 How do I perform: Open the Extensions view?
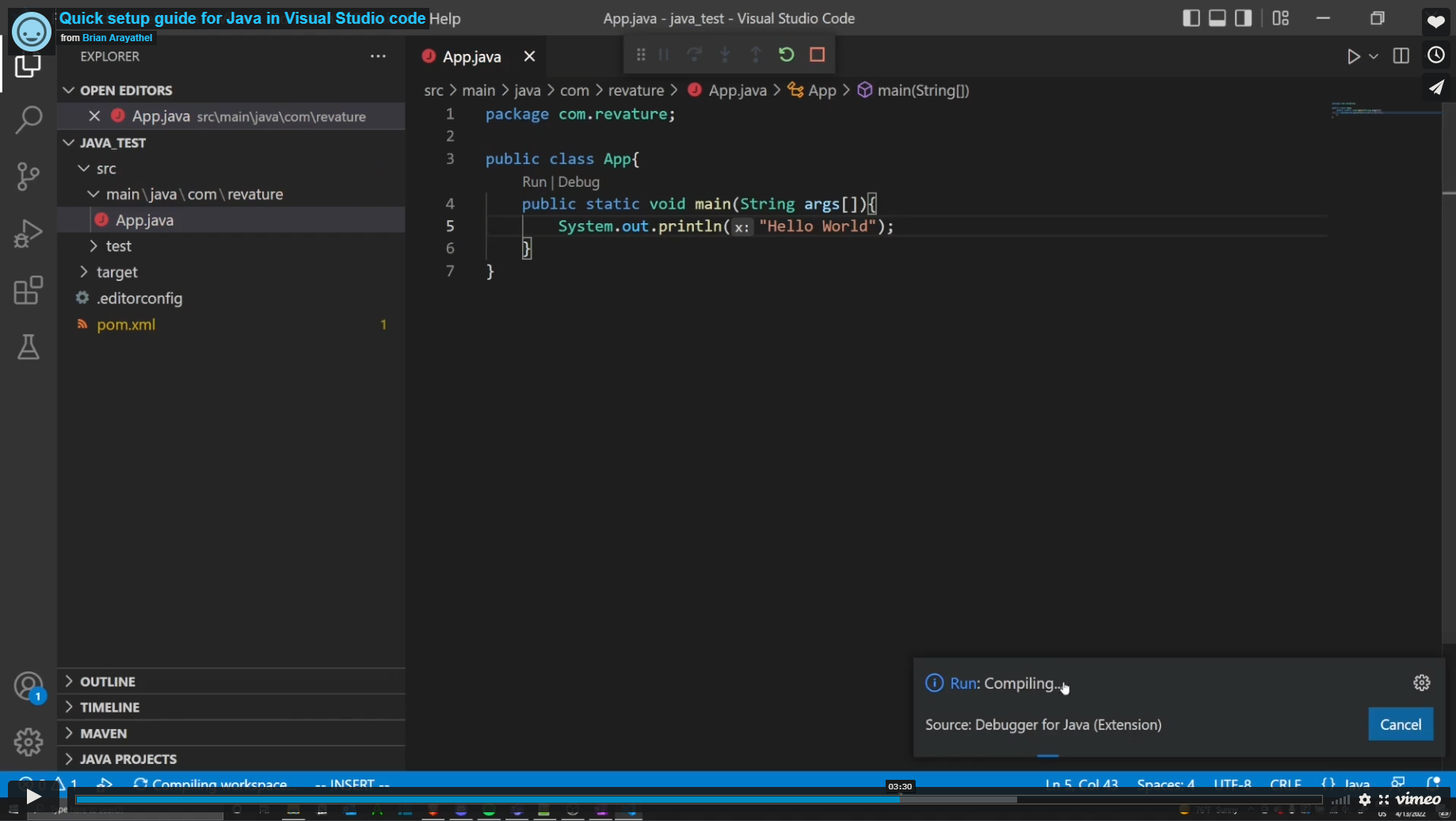(x=29, y=291)
